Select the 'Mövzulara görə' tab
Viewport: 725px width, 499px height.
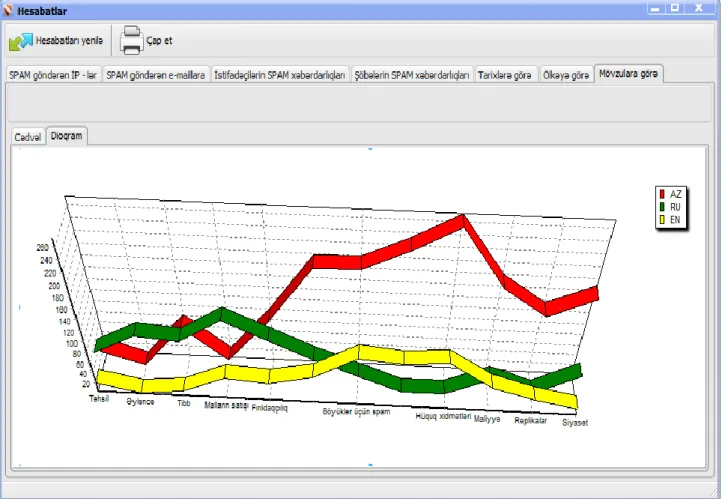tap(628, 74)
